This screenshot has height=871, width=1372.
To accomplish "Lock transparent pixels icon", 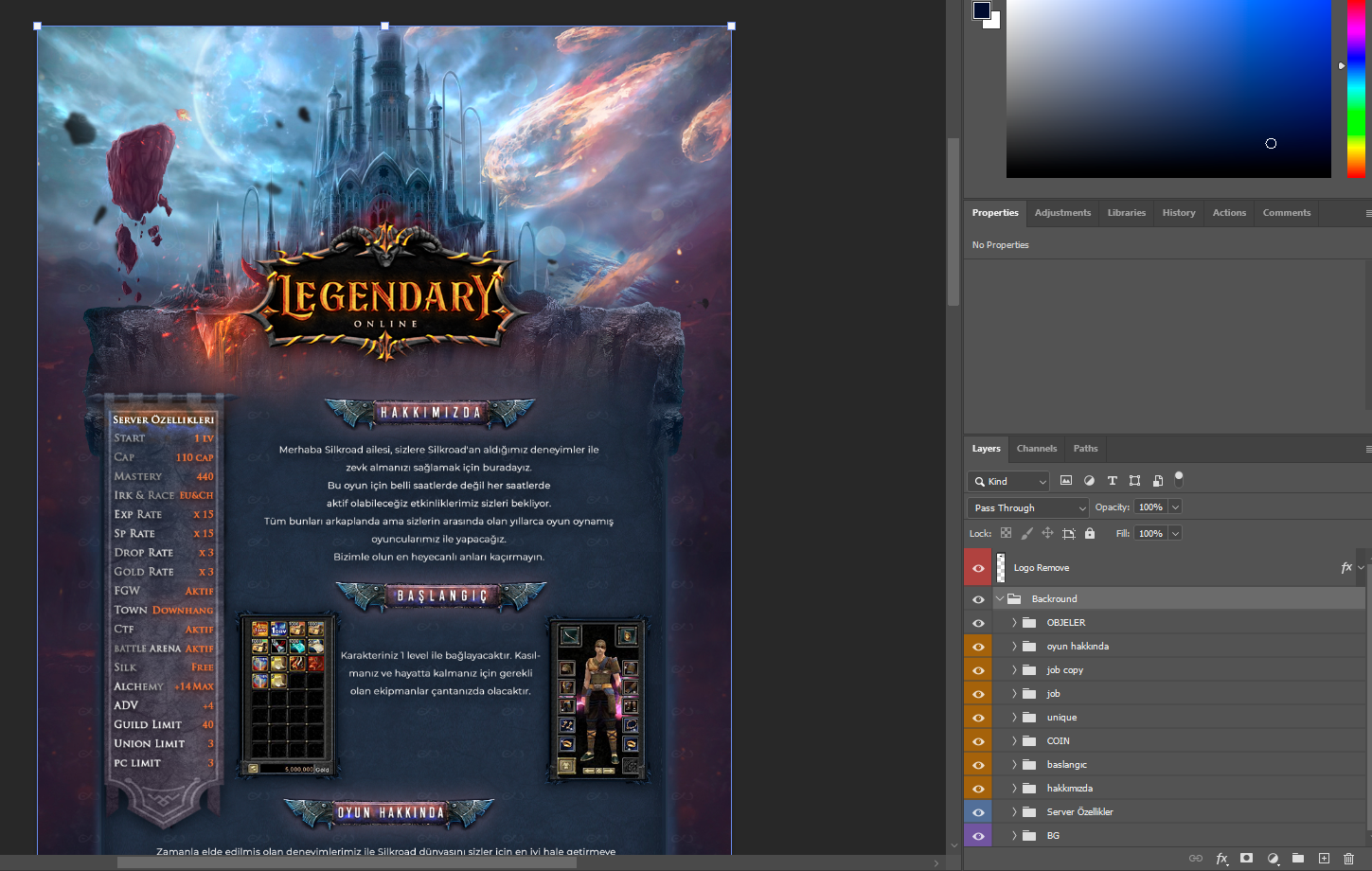I will tap(1006, 533).
